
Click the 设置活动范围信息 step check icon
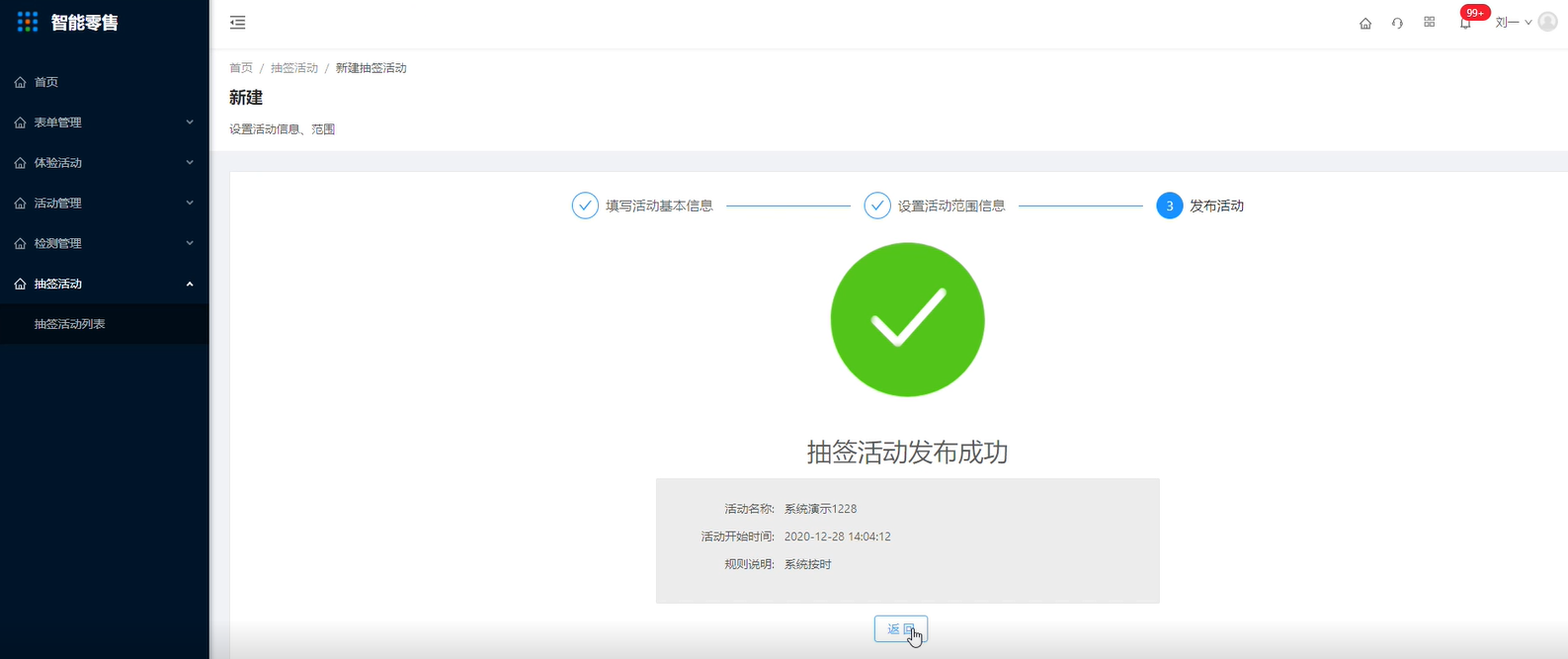(877, 206)
